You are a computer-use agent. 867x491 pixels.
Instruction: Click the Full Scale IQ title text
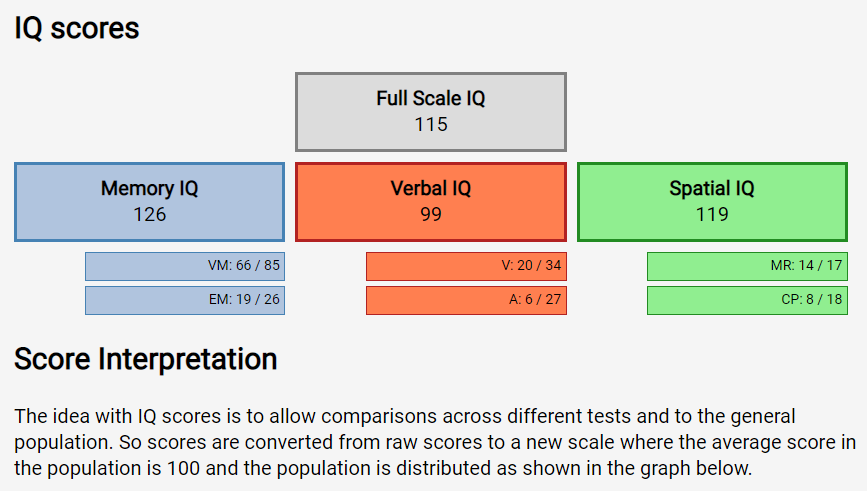(x=430, y=99)
